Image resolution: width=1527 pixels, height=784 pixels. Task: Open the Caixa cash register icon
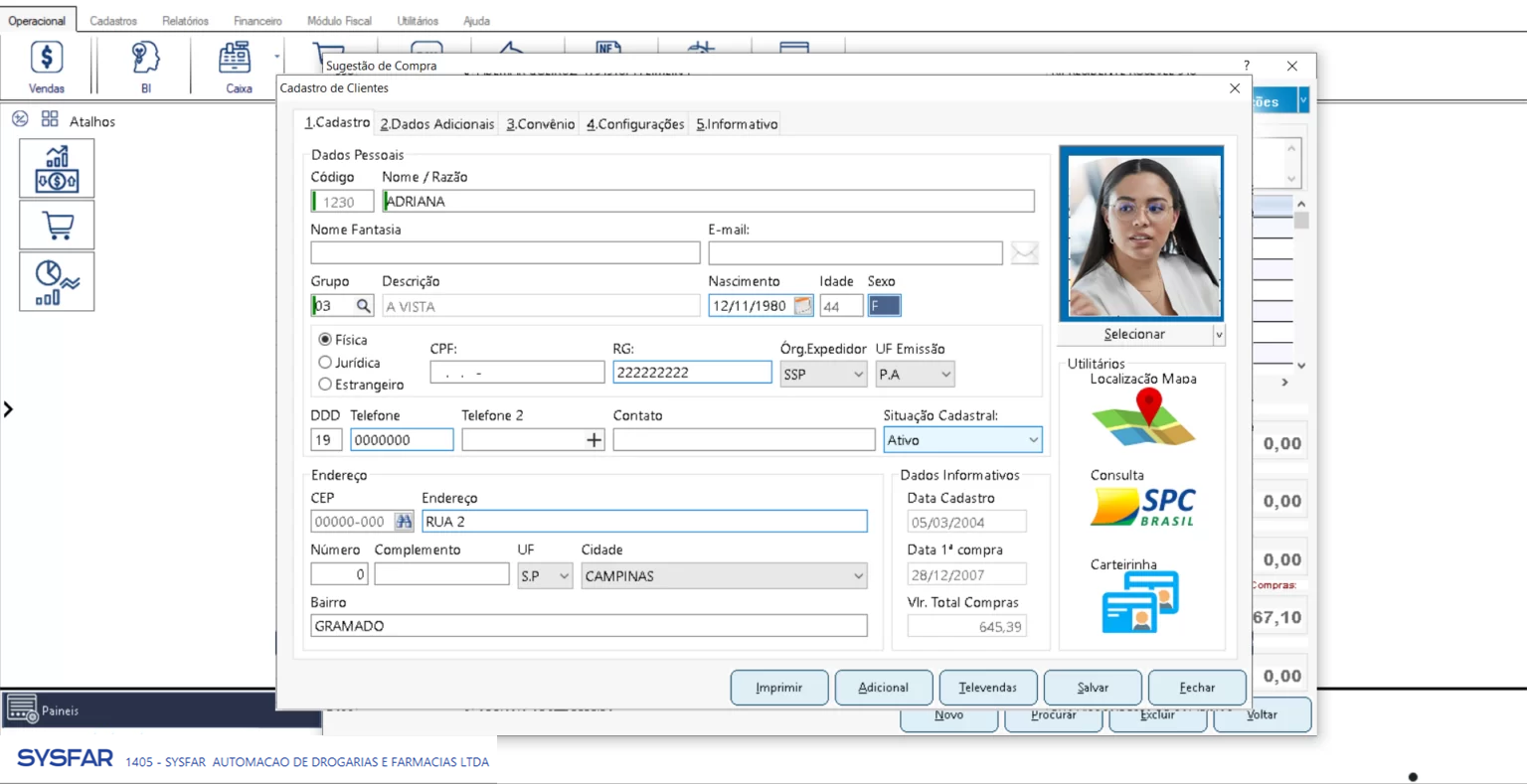[x=236, y=59]
